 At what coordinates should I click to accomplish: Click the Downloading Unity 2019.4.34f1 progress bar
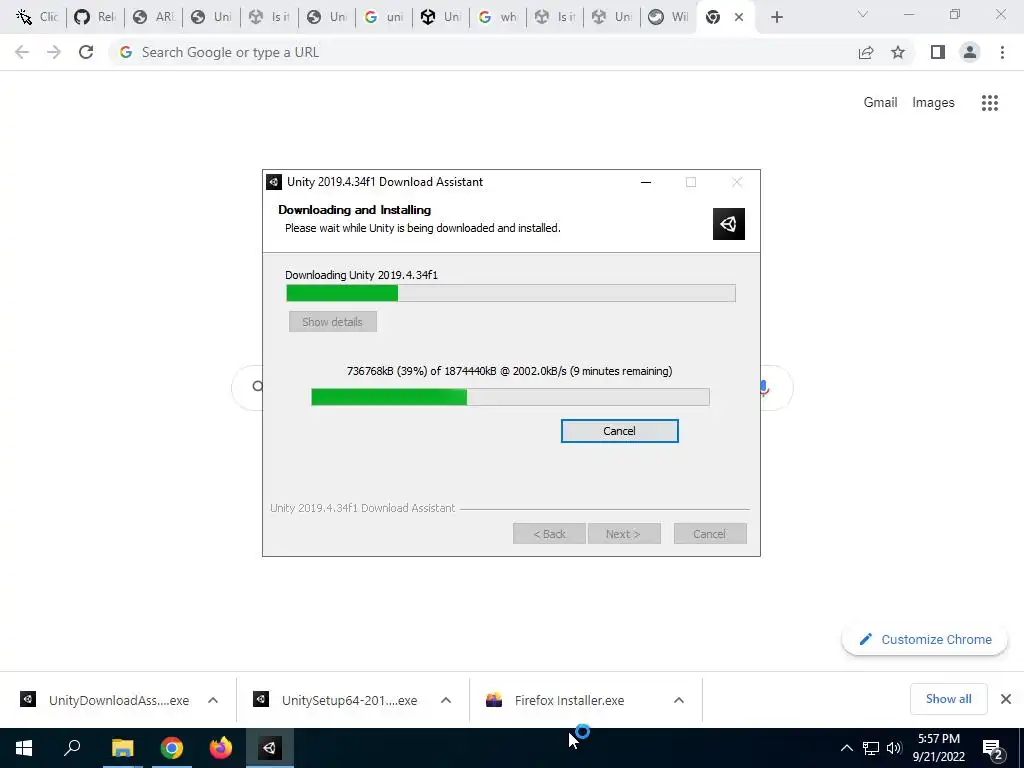pyautogui.click(x=511, y=293)
